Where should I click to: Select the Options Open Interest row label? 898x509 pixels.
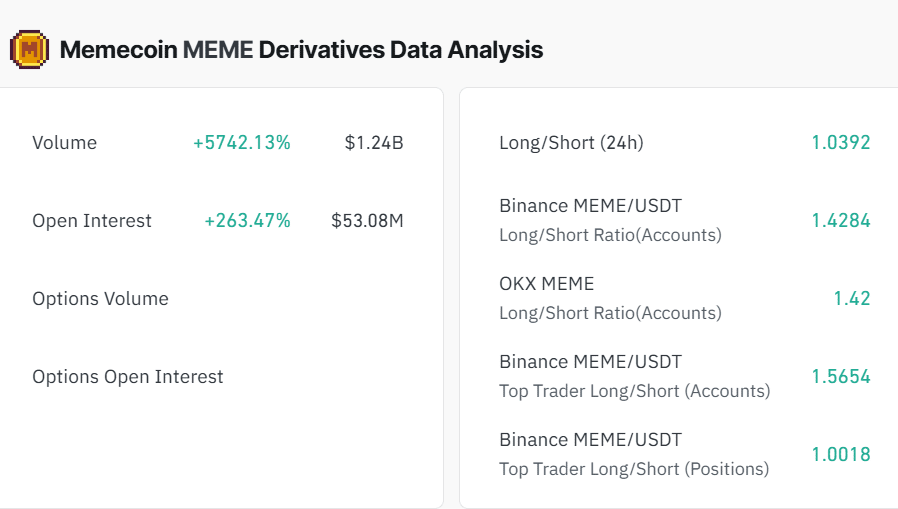[128, 377]
